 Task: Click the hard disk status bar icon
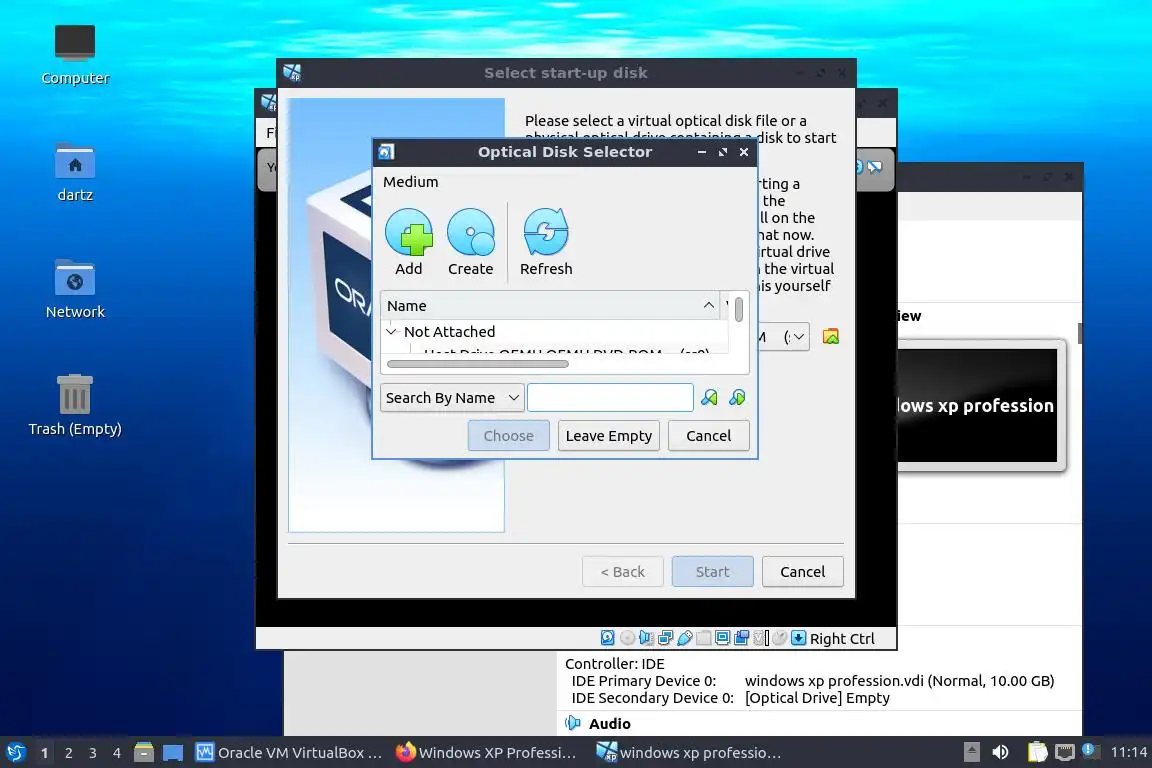pyautogui.click(x=608, y=638)
